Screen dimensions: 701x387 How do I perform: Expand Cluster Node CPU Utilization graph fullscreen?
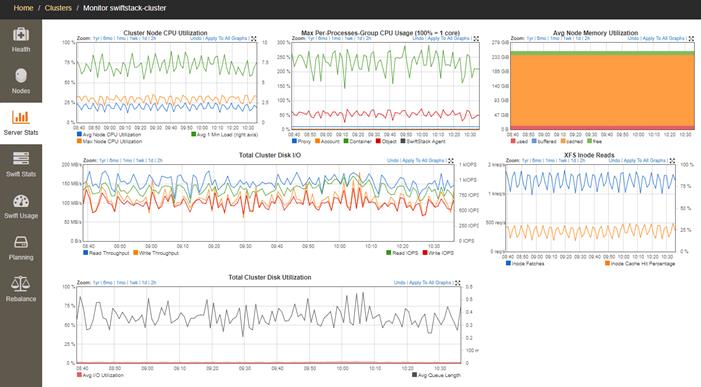(x=253, y=39)
